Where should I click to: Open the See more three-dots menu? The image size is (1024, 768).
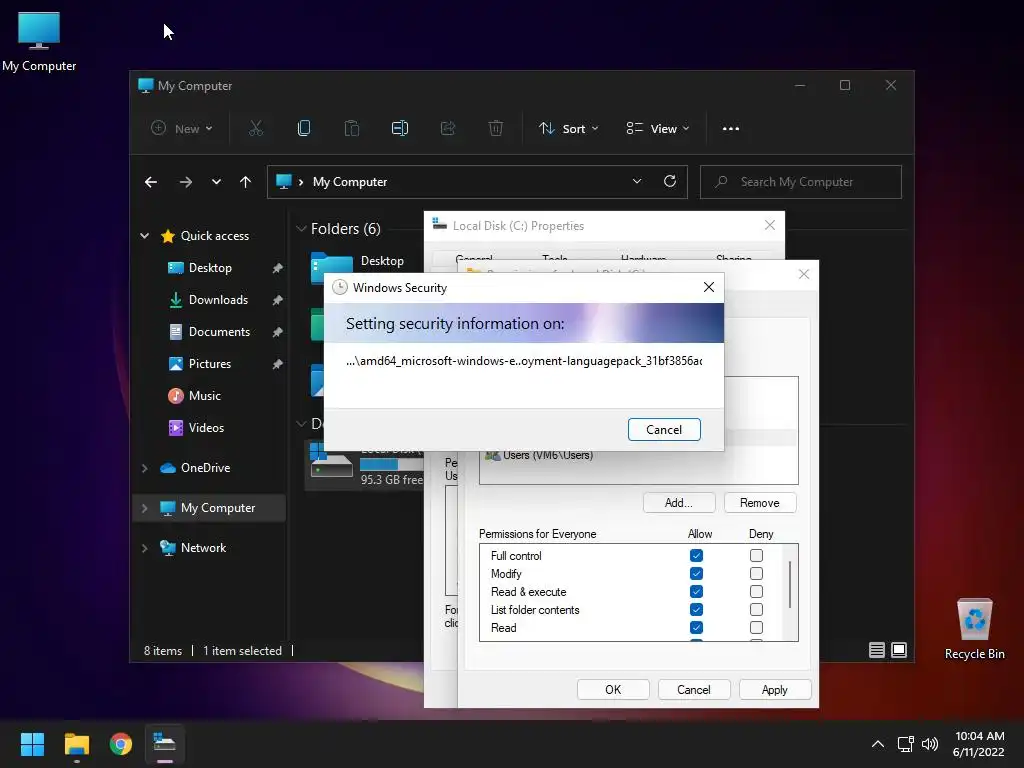[x=731, y=129]
